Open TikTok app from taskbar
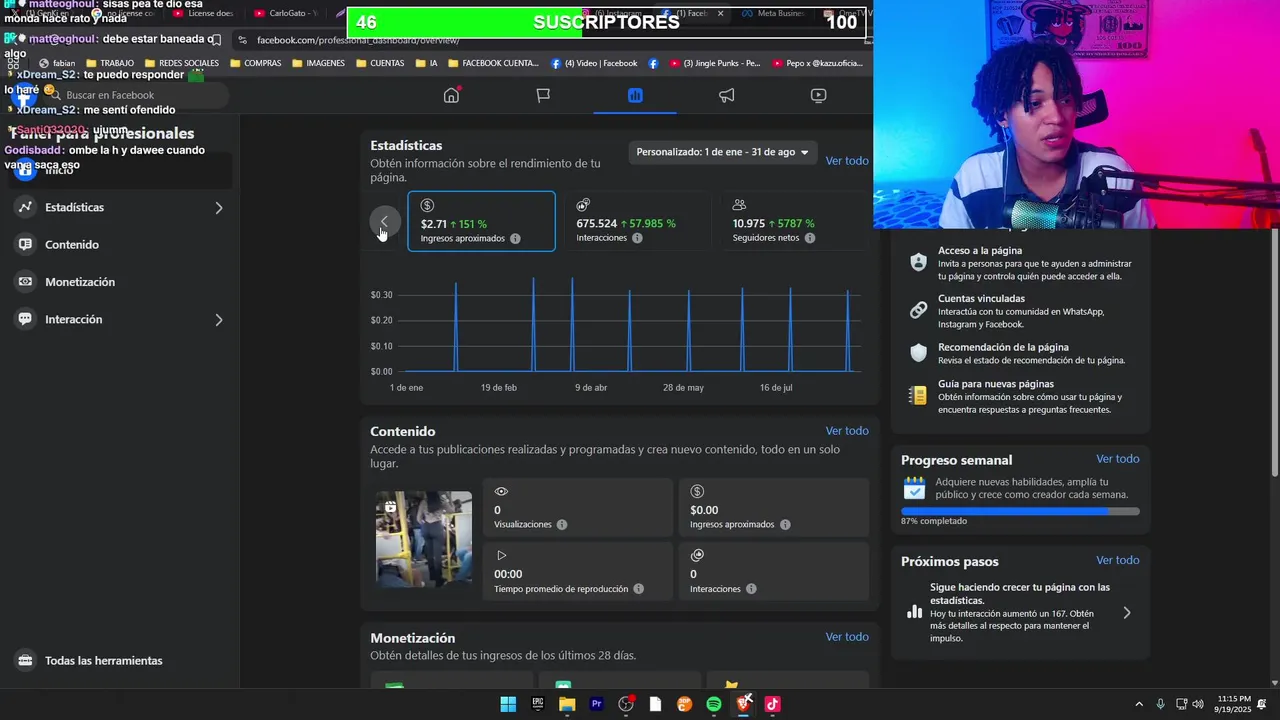 pyautogui.click(x=772, y=704)
